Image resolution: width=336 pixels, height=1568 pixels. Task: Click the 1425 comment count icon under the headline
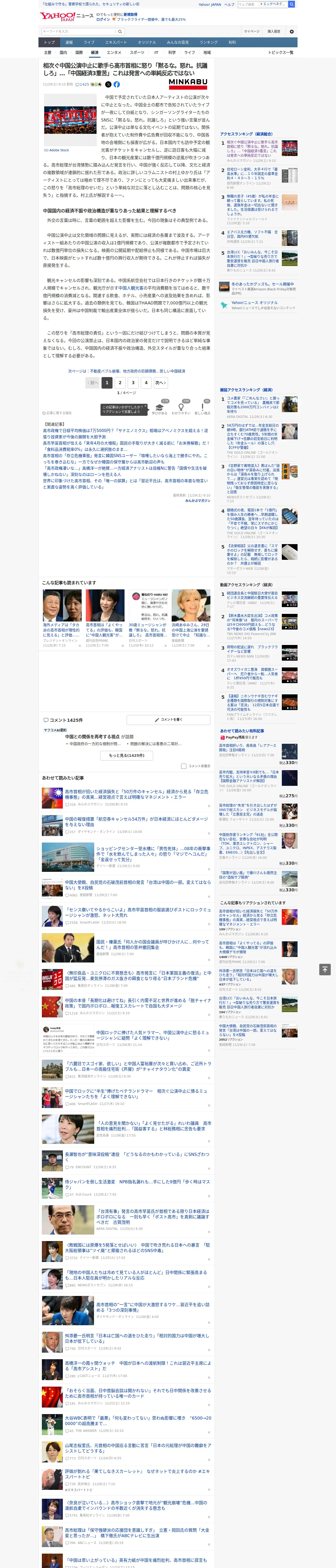point(82,85)
